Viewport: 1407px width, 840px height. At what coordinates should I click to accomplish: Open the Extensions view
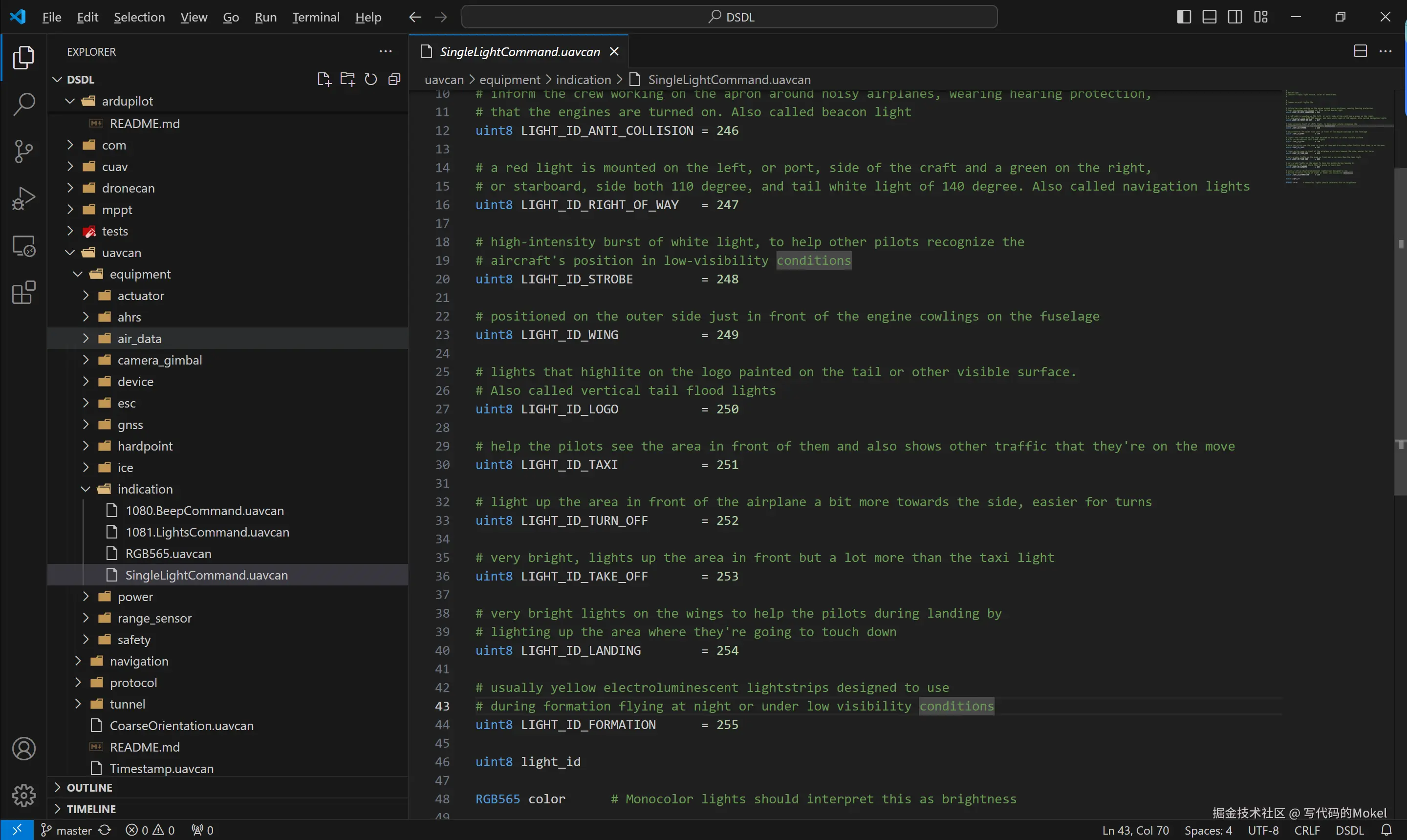(x=24, y=293)
